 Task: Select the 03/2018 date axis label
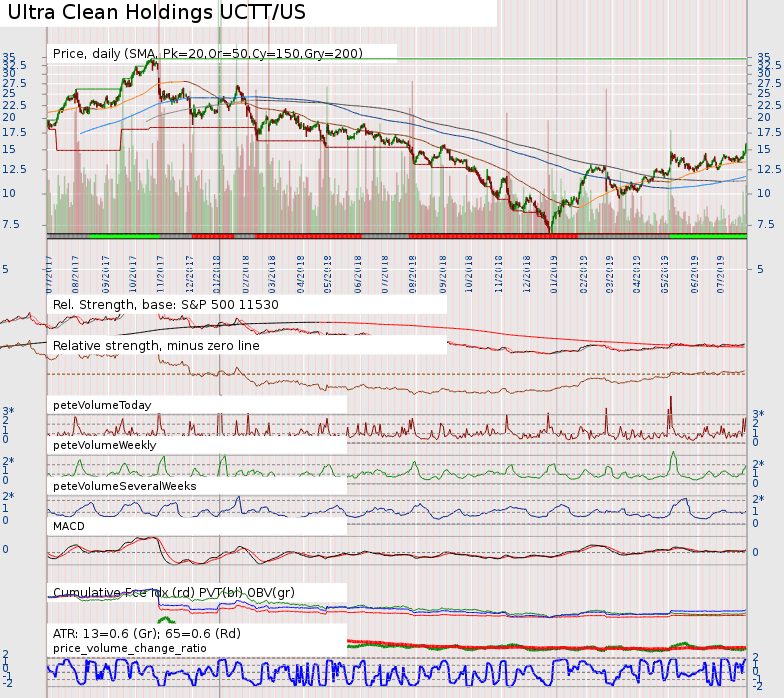click(272, 274)
